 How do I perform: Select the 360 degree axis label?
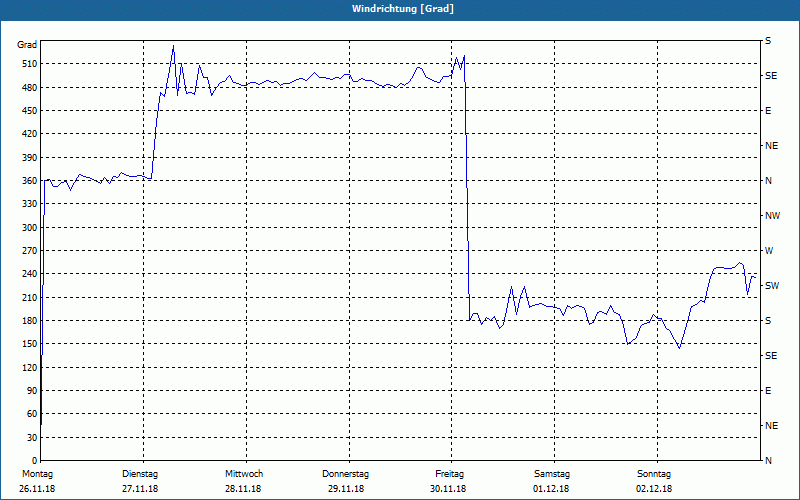pos(30,181)
